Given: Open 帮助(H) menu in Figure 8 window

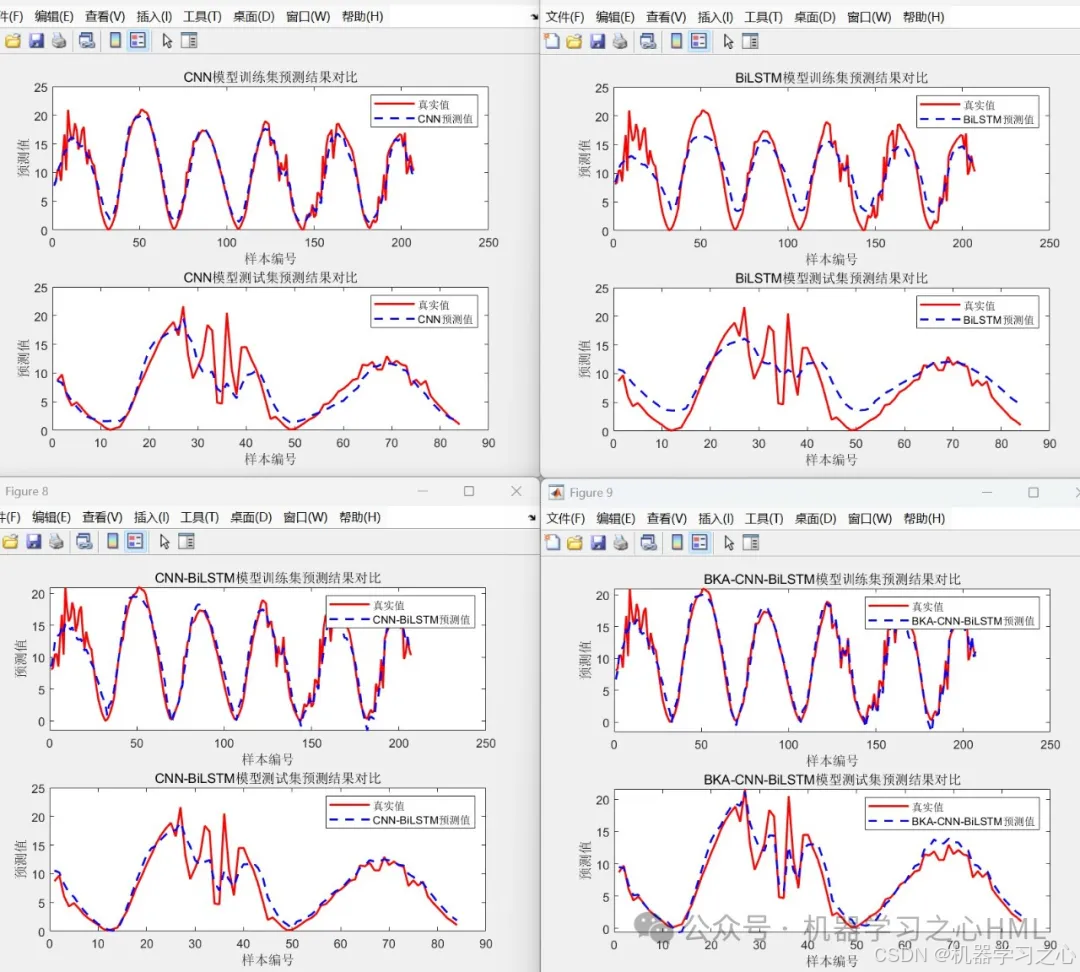Looking at the screenshot, I should tap(360, 517).
